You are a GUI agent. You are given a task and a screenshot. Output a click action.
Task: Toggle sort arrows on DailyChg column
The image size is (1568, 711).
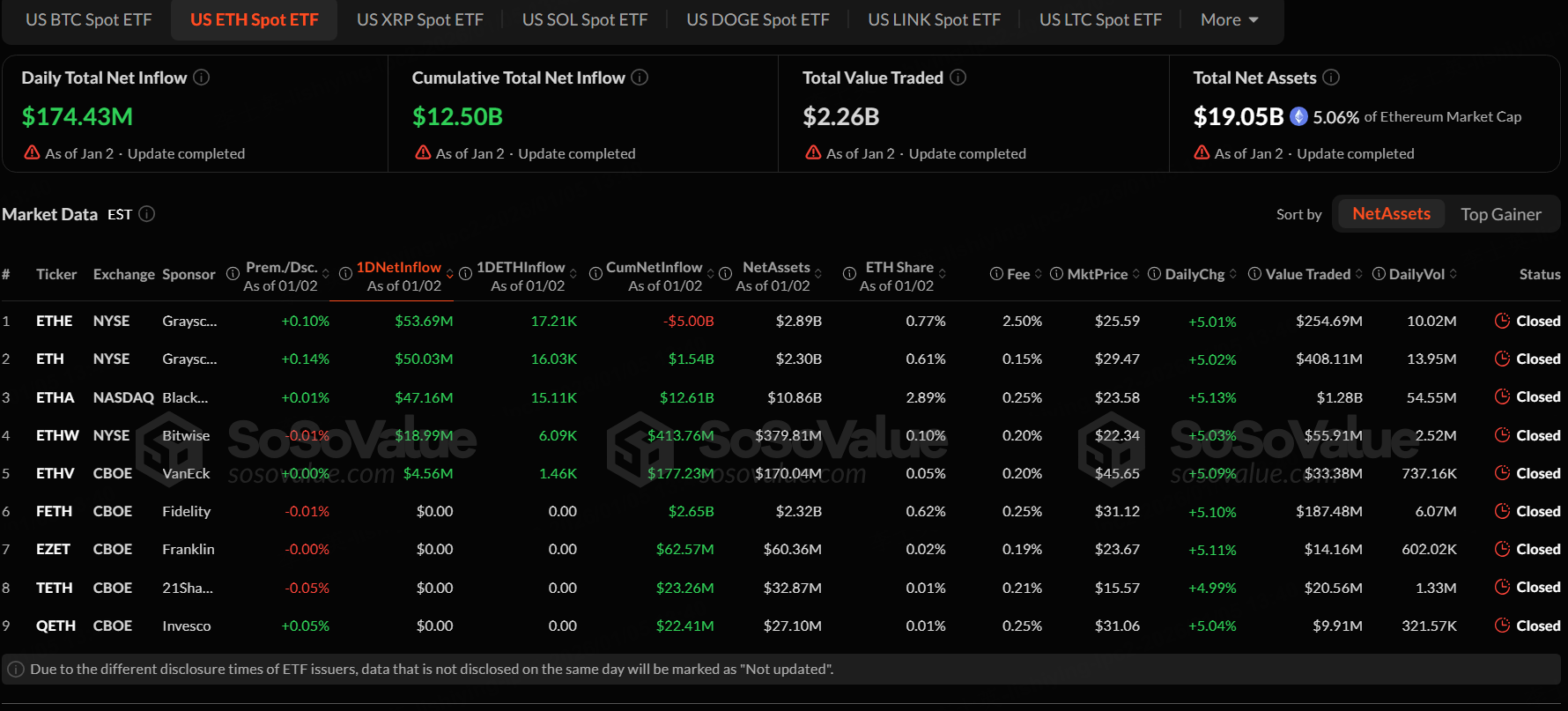pos(1233,274)
